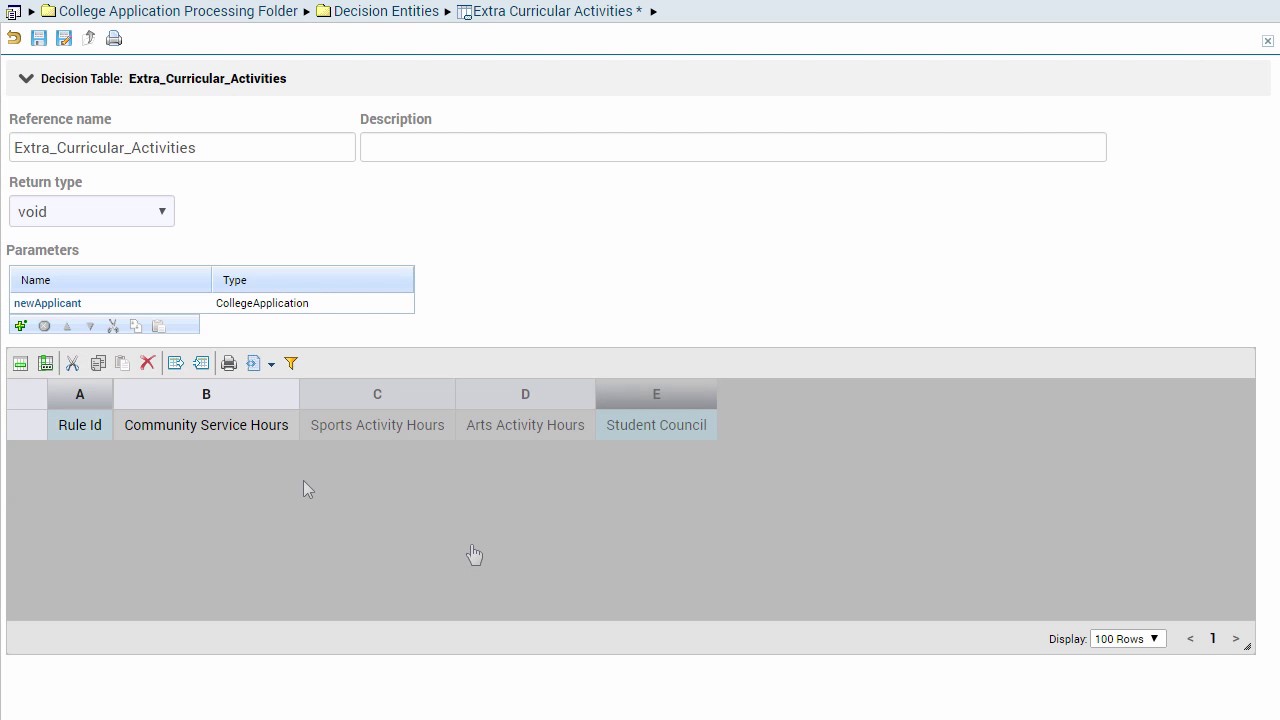Click the remove parameter circle icon
The image size is (1280, 720).
click(x=44, y=326)
